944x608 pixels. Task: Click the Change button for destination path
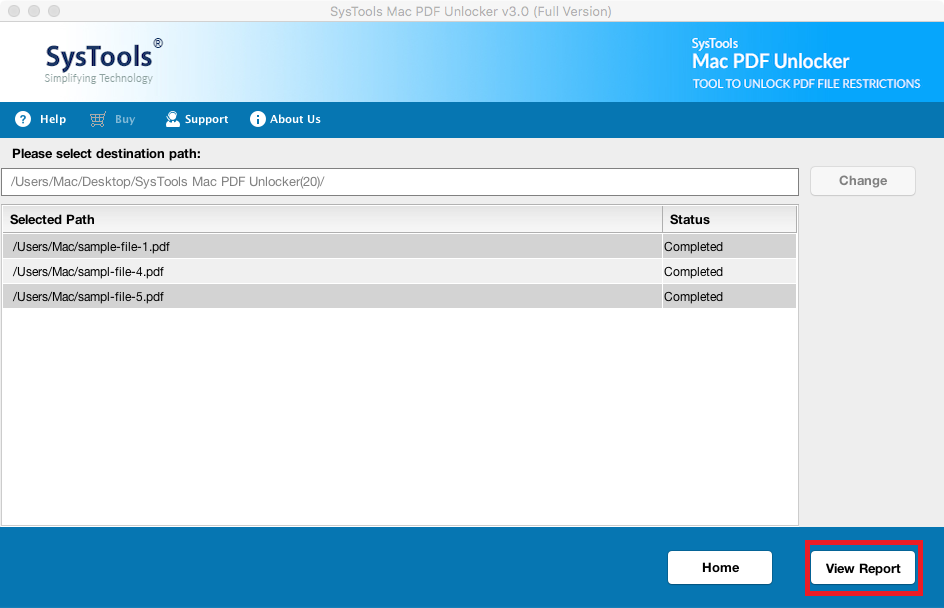coord(862,181)
